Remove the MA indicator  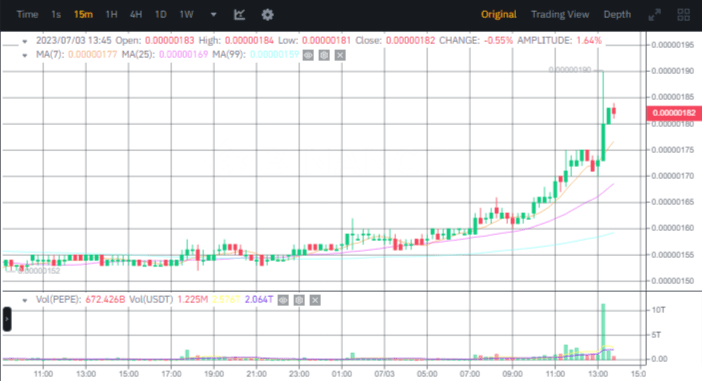pyautogui.click(x=340, y=55)
